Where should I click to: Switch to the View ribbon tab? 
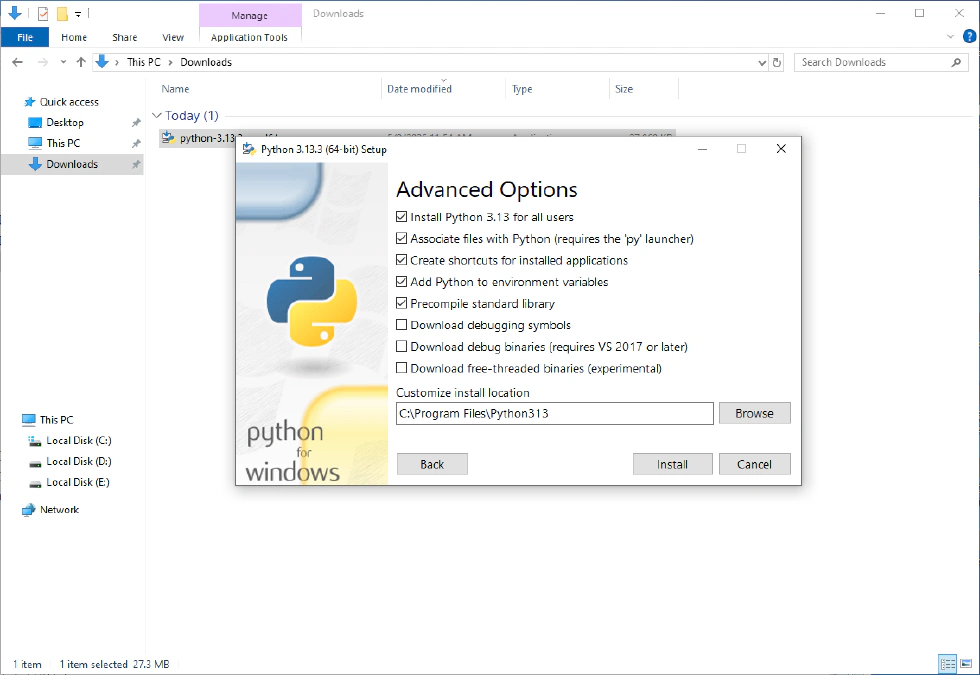pyautogui.click(x=173, y=37)
